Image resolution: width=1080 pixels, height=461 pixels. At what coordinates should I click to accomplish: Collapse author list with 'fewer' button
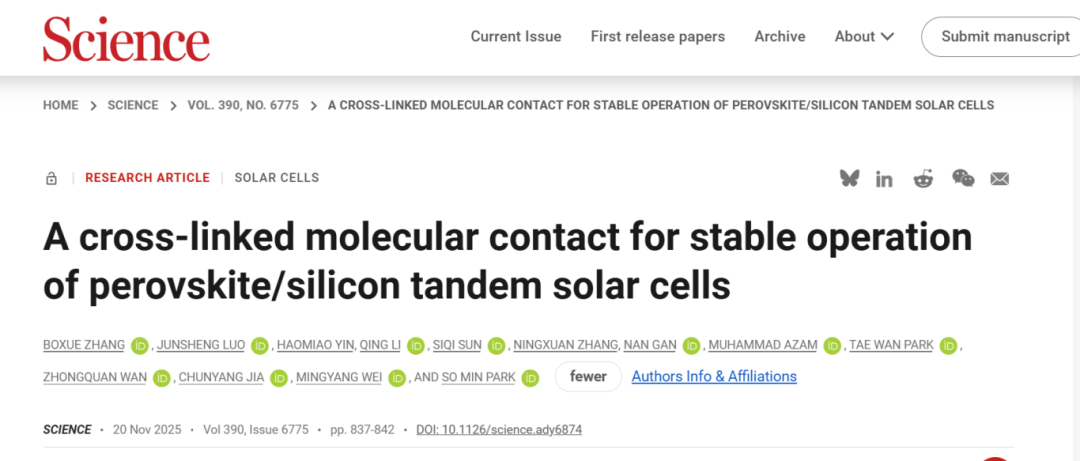coord(588,377)
